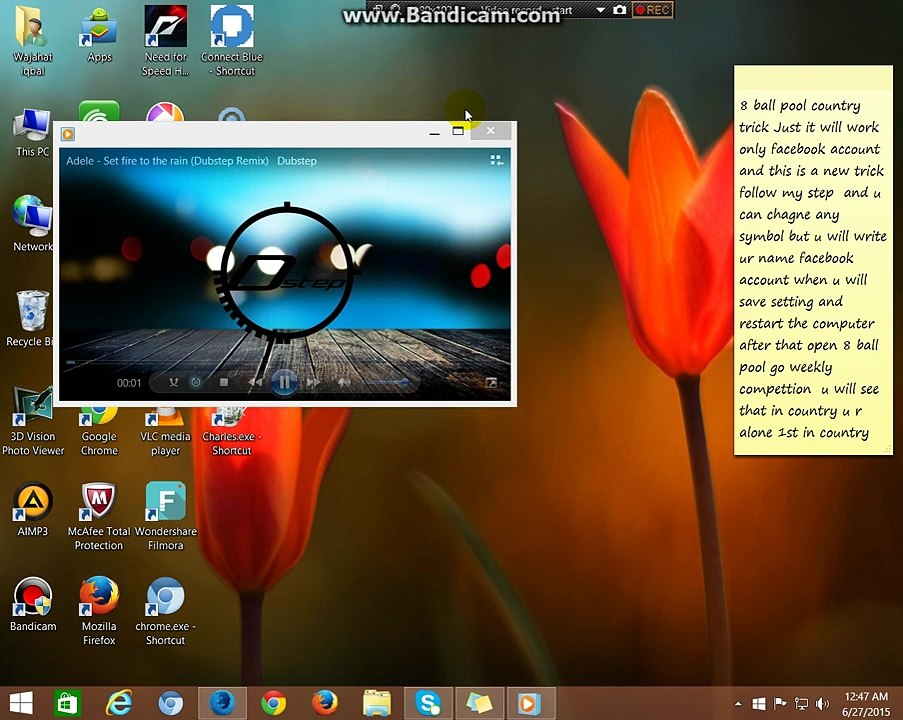Image resolution: width=903 pixels, height=720 pixels.
Task: Open Chromium from the taskbar
Action: click(171, 703)
